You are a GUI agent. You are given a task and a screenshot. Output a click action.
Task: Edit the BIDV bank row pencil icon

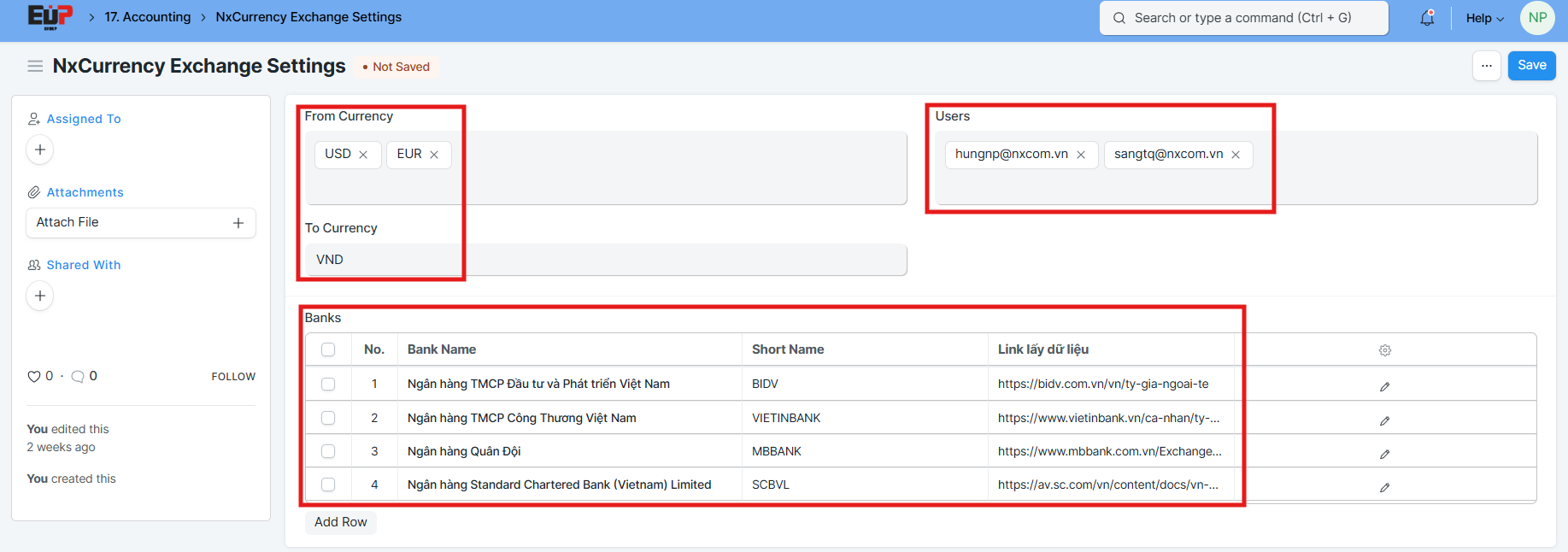pyautogui.click(x=1384, y=387)
